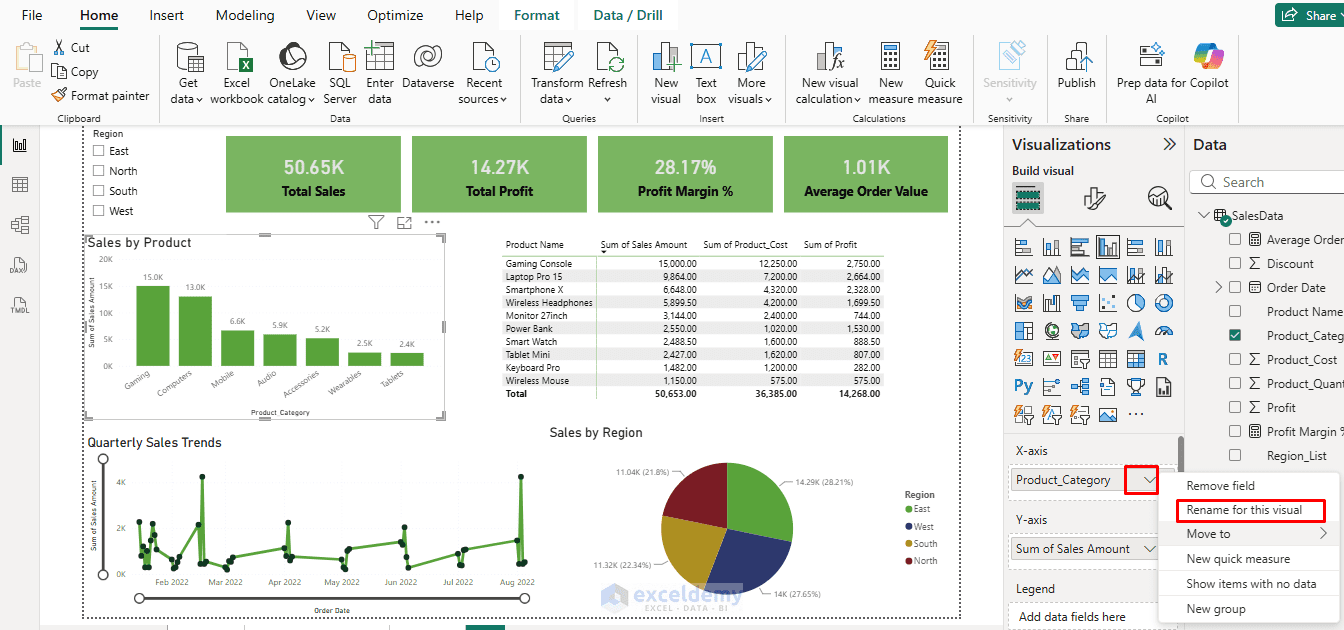Select the Pie chart visual icon

tap(1135, 303)
